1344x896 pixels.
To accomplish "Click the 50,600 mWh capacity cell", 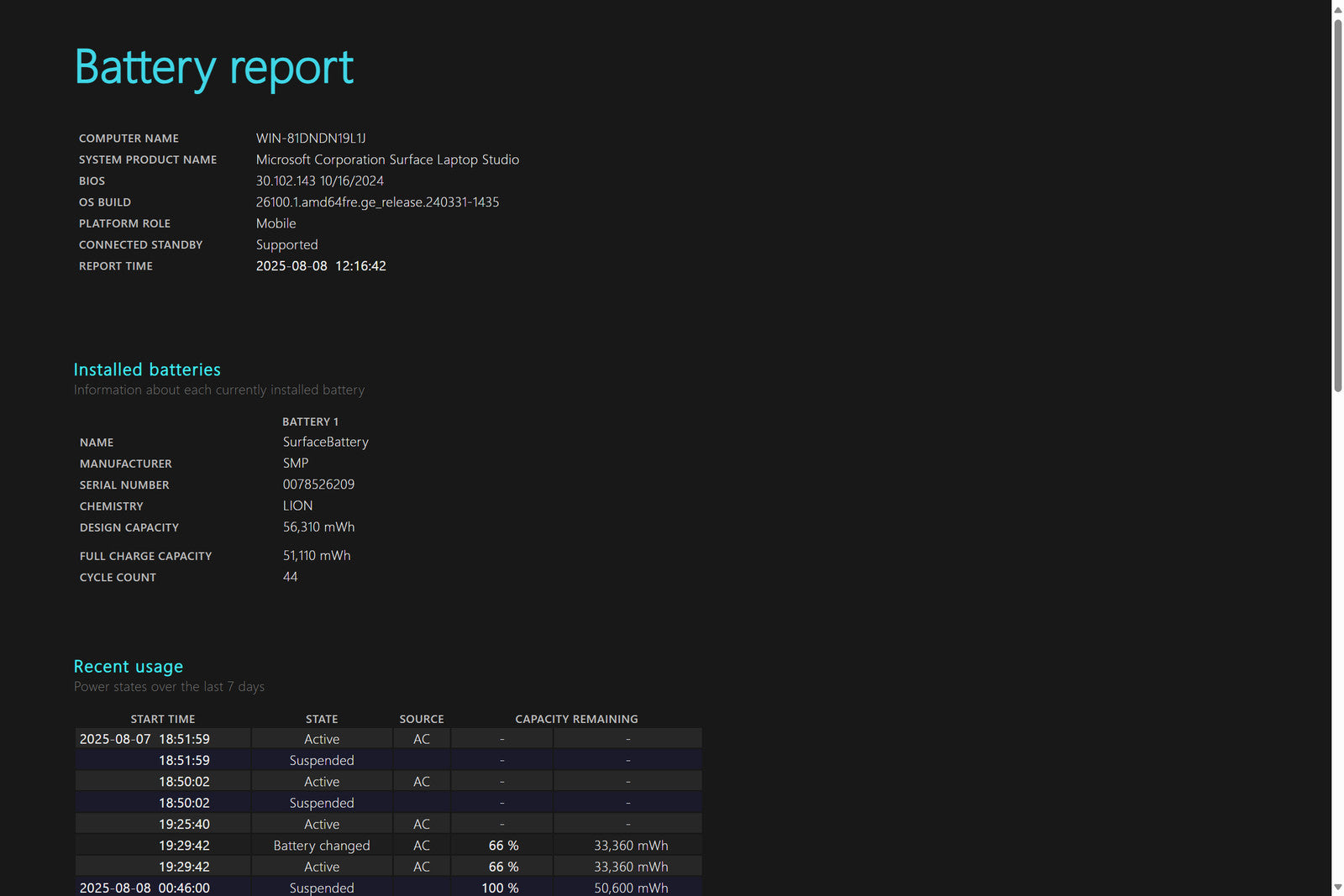I will click(x=631, y=888).
